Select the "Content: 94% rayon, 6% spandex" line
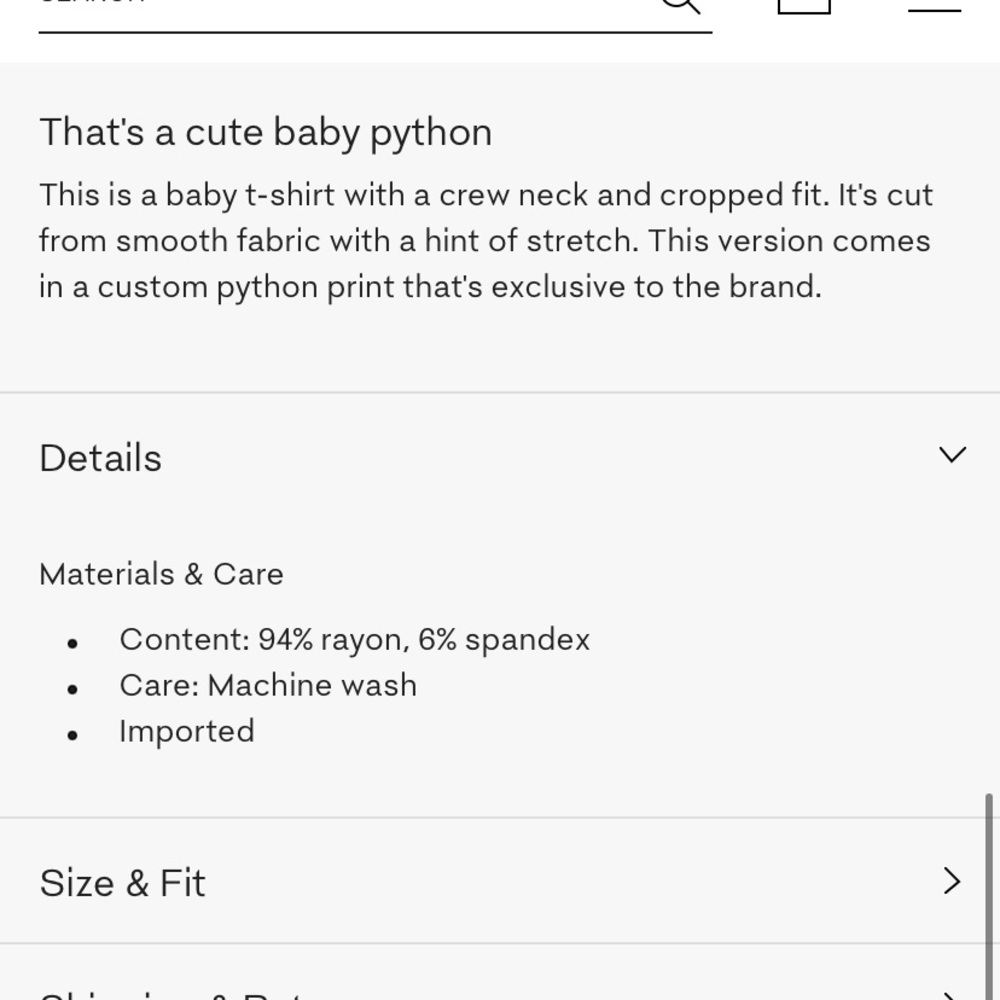This screenshot has width=1000, height=1000. point(354,639)
